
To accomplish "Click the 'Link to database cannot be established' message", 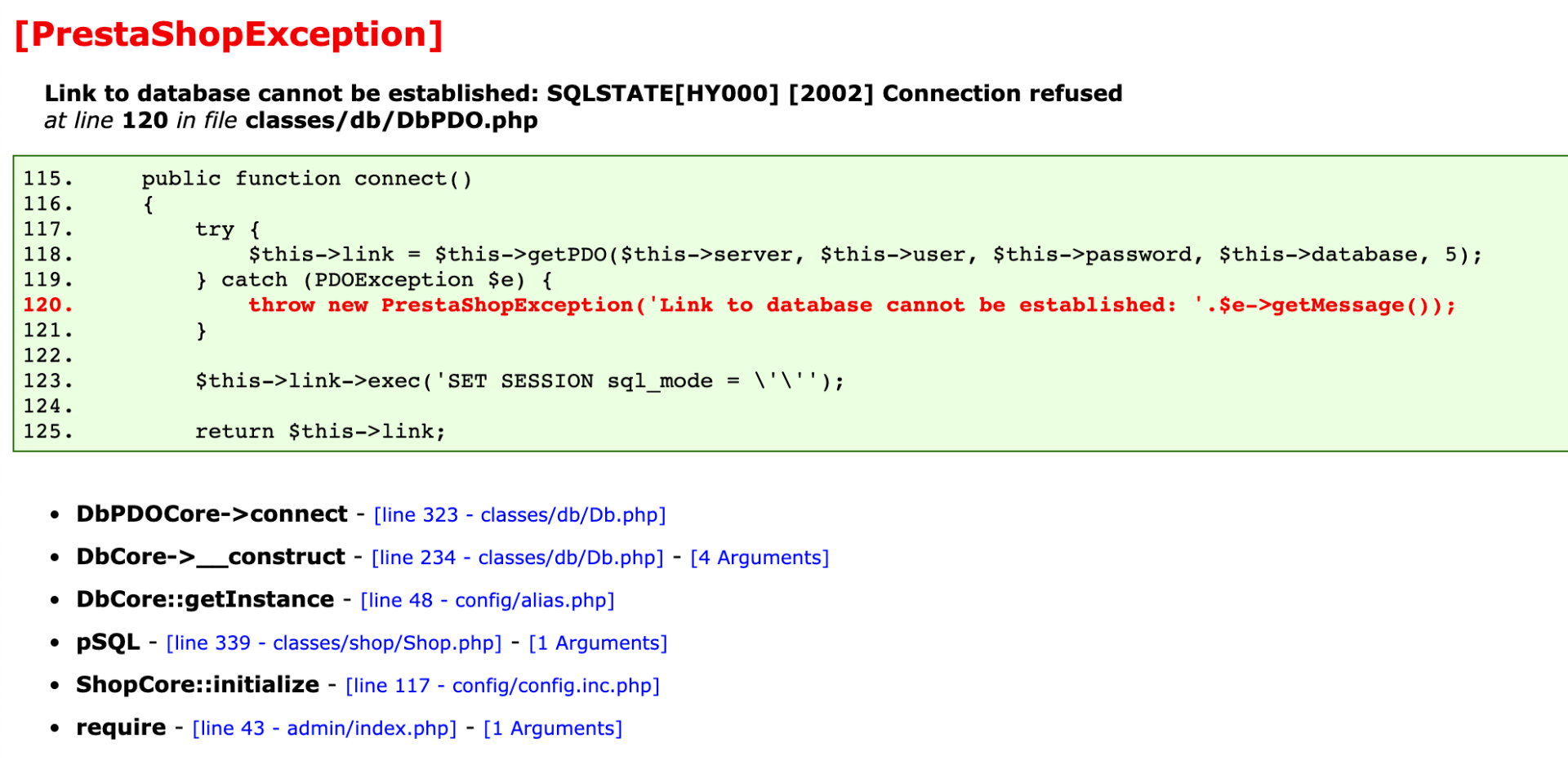I will tap(583, 93).
